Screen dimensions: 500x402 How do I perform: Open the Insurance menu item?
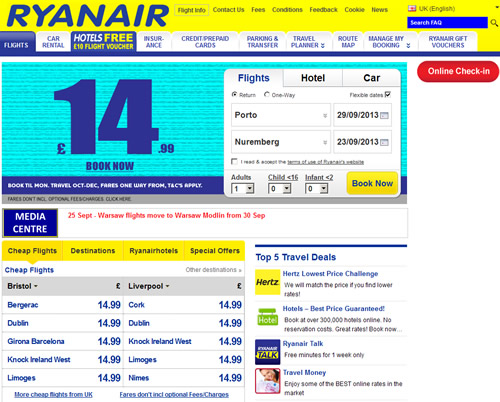click(x=154, y=42)
